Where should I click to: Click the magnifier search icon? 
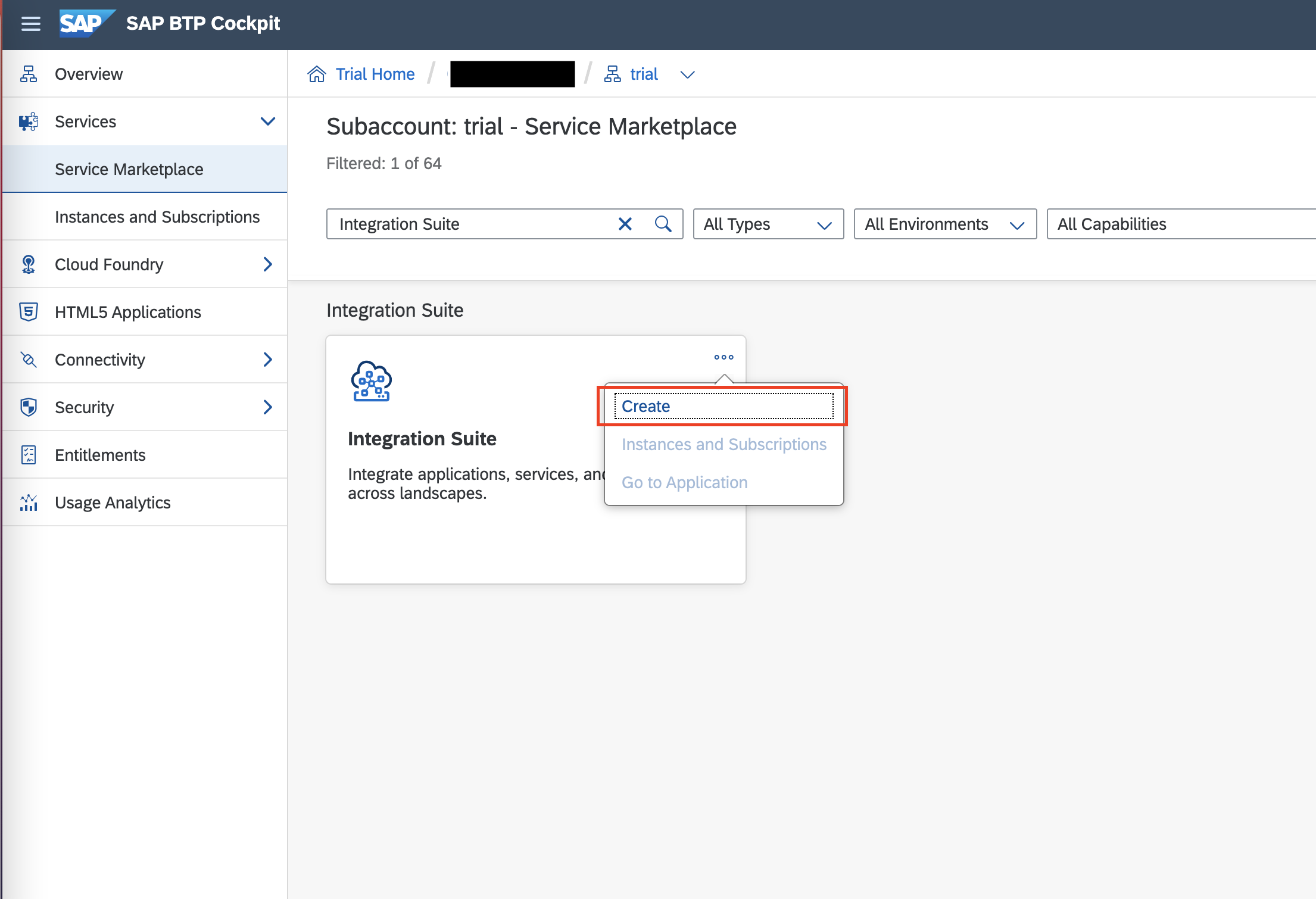(663, 224)
